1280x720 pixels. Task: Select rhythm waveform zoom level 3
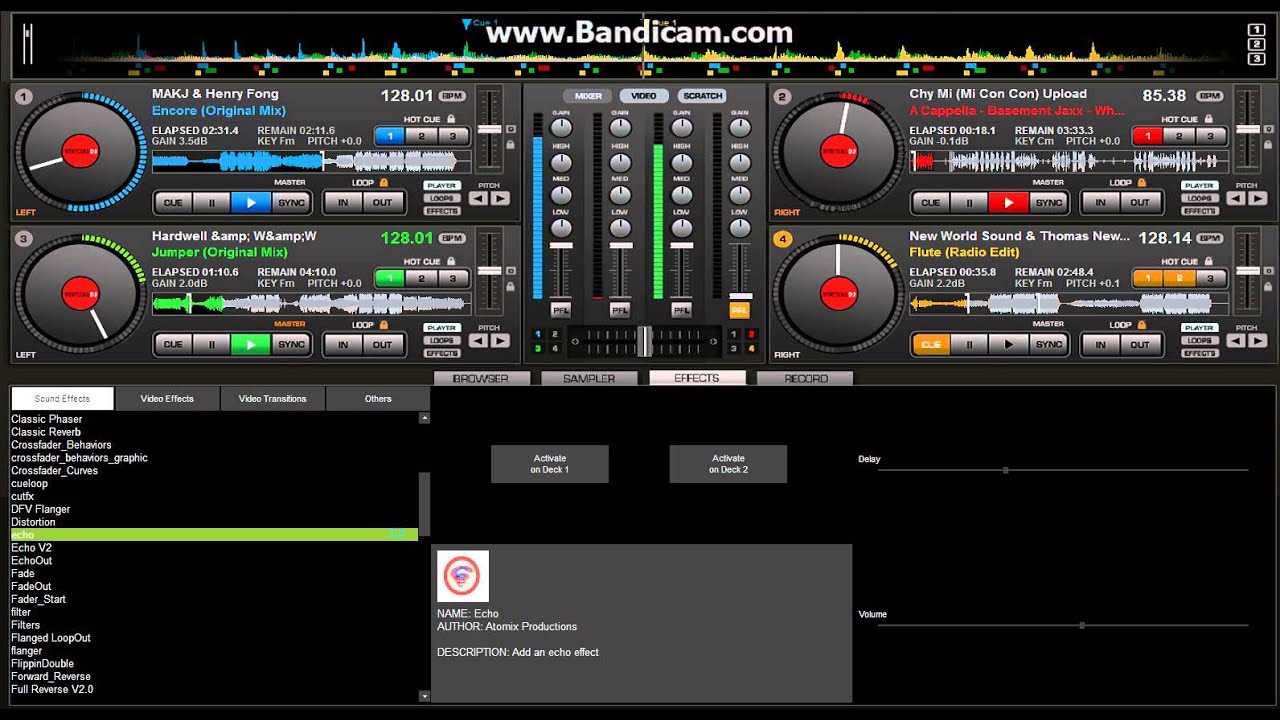coord(1257,59)
